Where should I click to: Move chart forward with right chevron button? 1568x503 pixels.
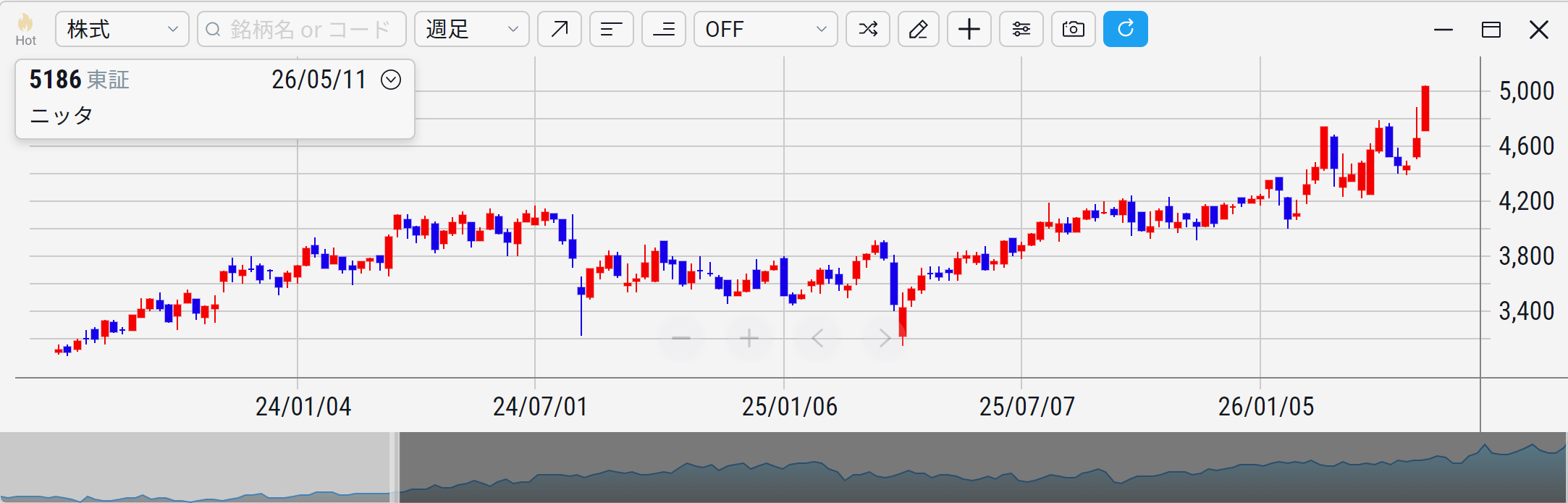point(885,338)
